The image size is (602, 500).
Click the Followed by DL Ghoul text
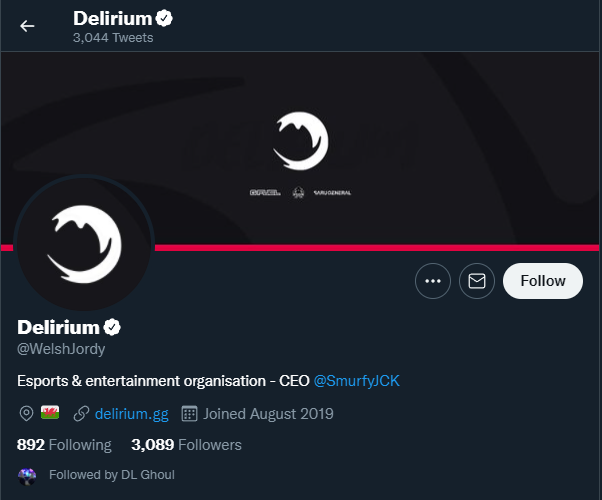click(x=111, y=474)
